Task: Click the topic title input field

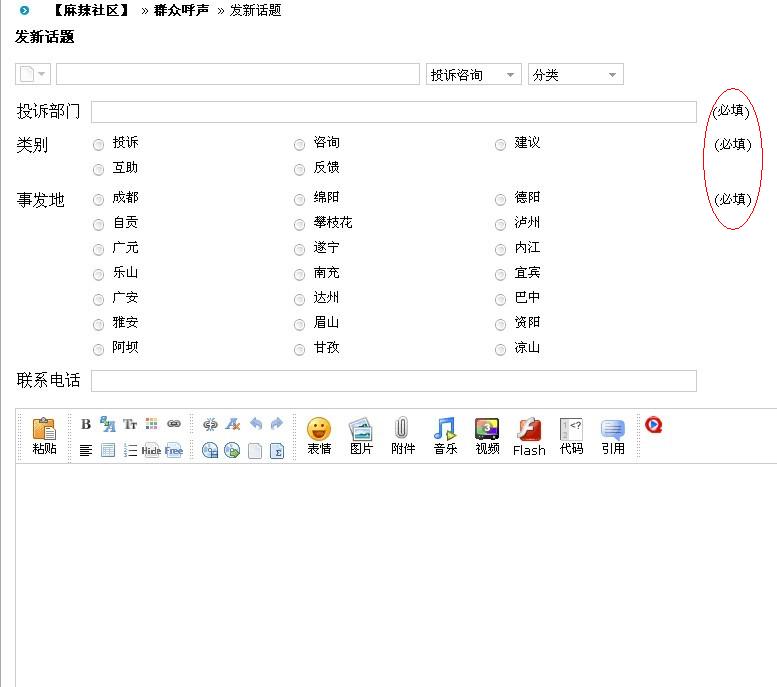Action: coord(238,74)
